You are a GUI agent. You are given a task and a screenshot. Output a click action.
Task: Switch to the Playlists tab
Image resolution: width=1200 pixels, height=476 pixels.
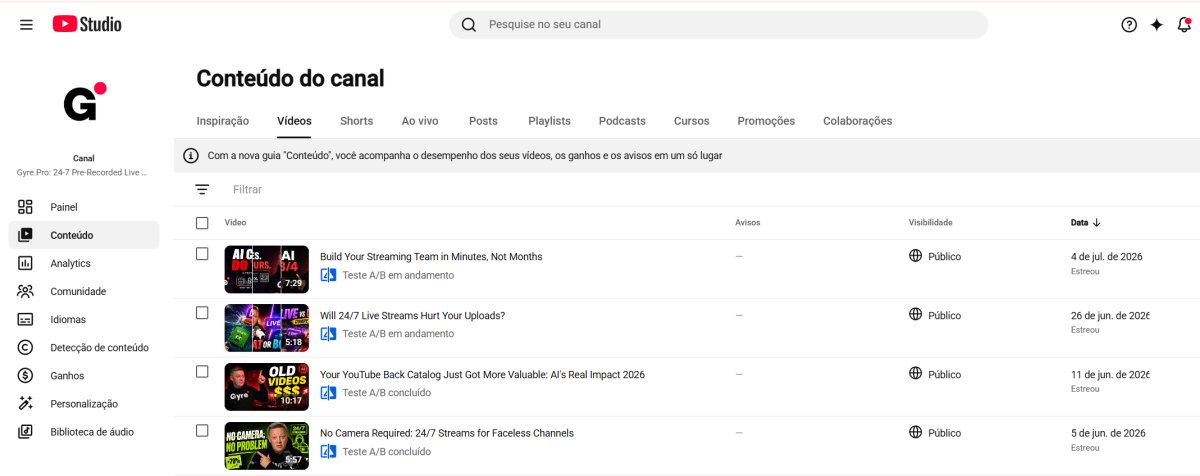click(x=549, y=121)
